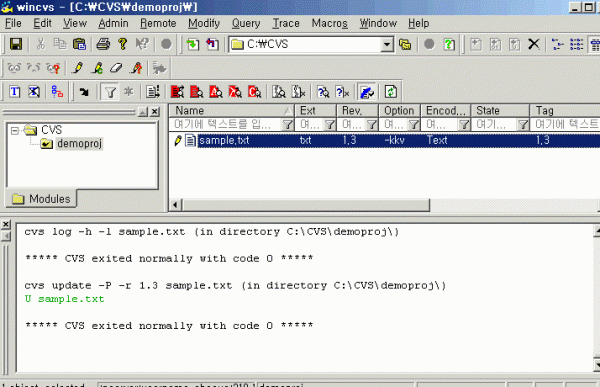Open the C:\CVS path dropdown
Image resolution: width=600 pixels, height=387 pixels.
(x=387, y=44)
